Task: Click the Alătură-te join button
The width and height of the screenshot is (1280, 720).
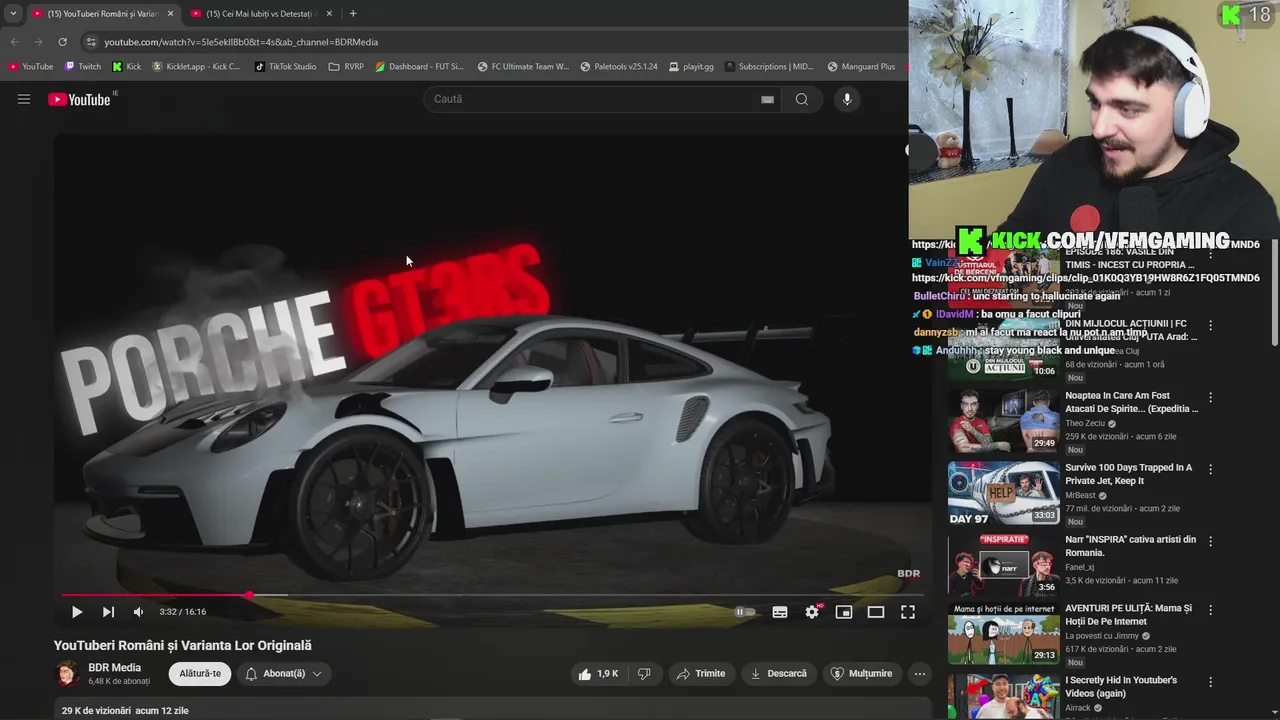Action: [x=200, y=674]
